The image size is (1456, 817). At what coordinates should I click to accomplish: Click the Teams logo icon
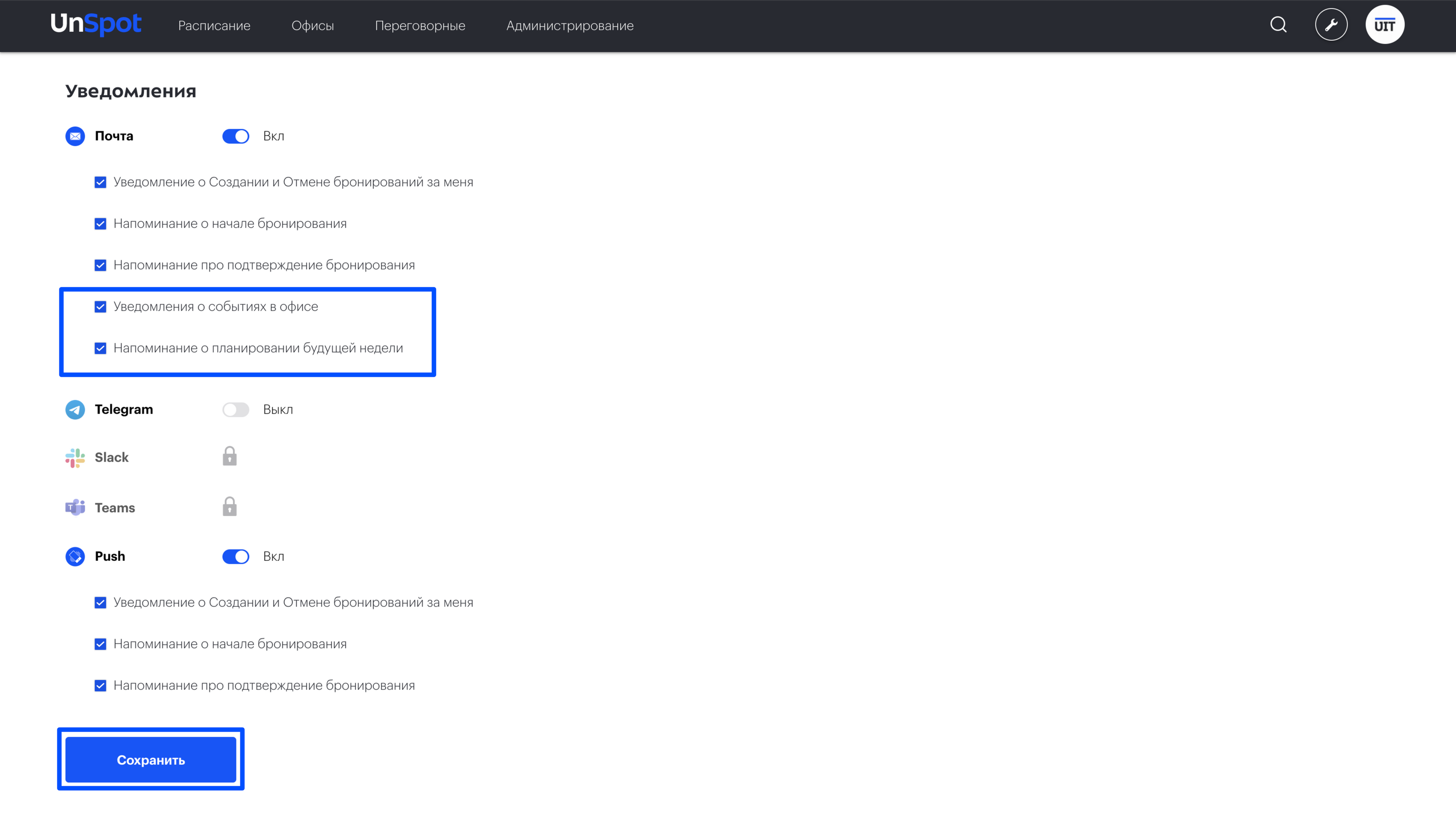tap(75, 508)
